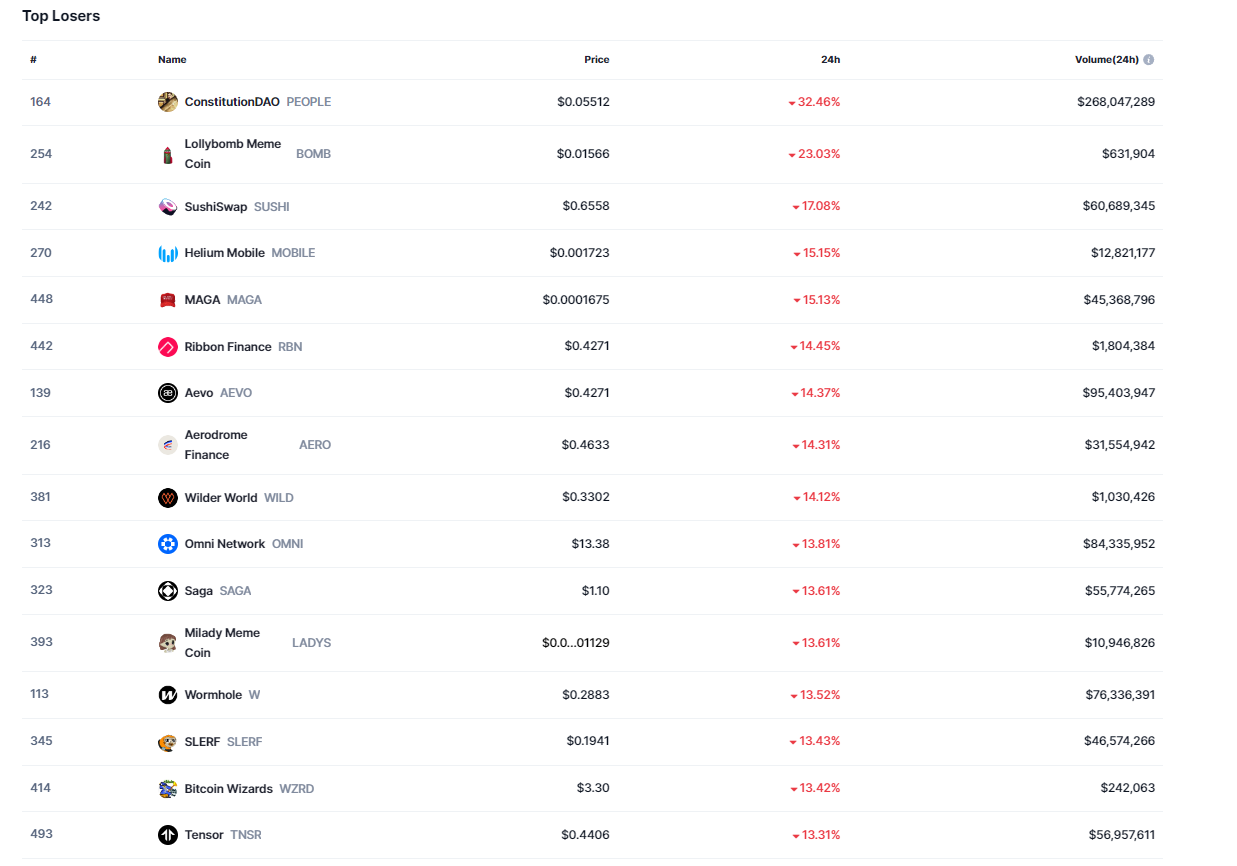Click the Wormhole coin logo

click(x=168, y=695)
